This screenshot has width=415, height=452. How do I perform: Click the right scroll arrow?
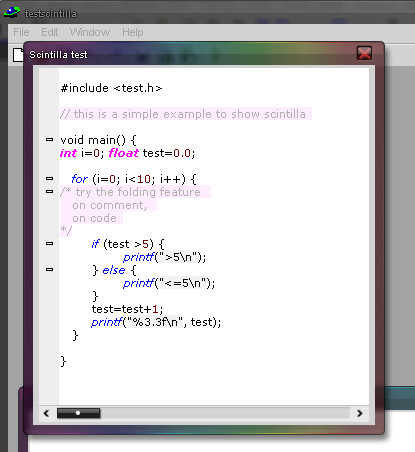(x=359, y=413)
